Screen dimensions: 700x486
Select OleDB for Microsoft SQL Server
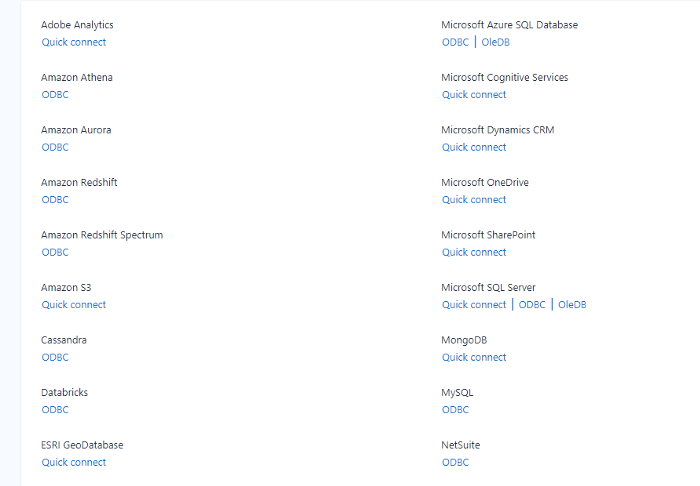pos(572,304)
